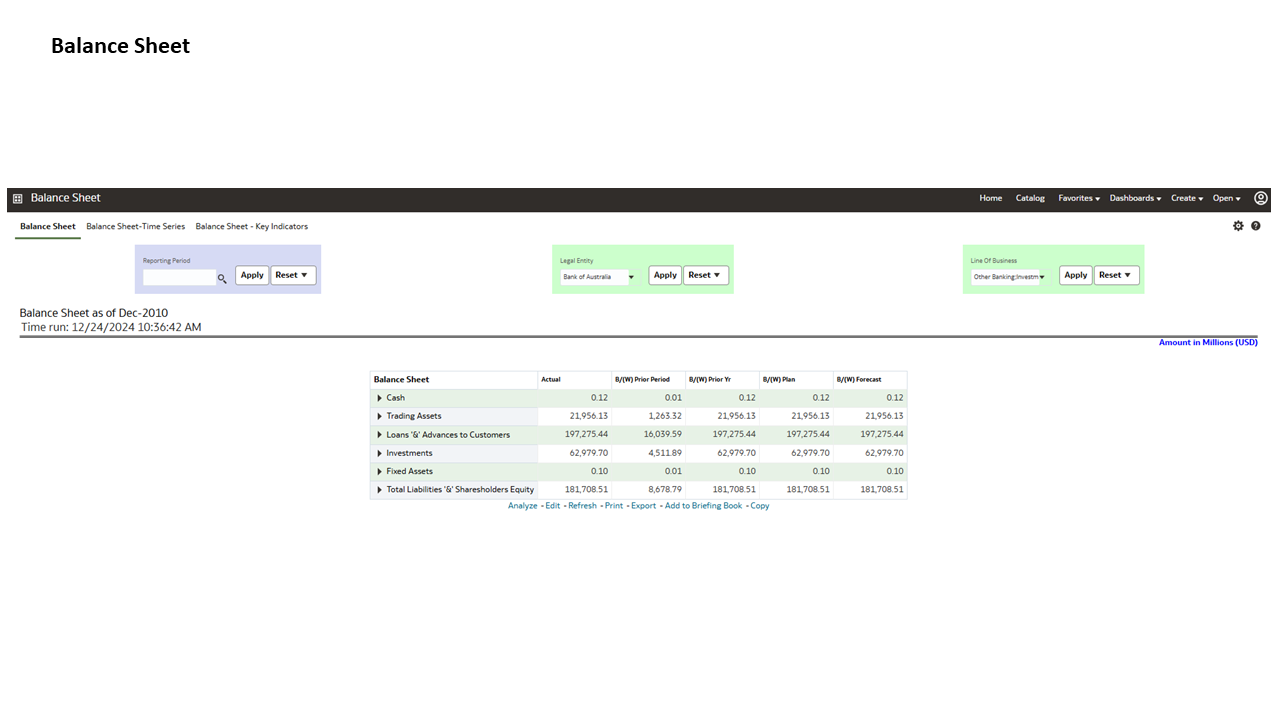
Task: Expand the Trading Assets row
Action: point(380,416)
